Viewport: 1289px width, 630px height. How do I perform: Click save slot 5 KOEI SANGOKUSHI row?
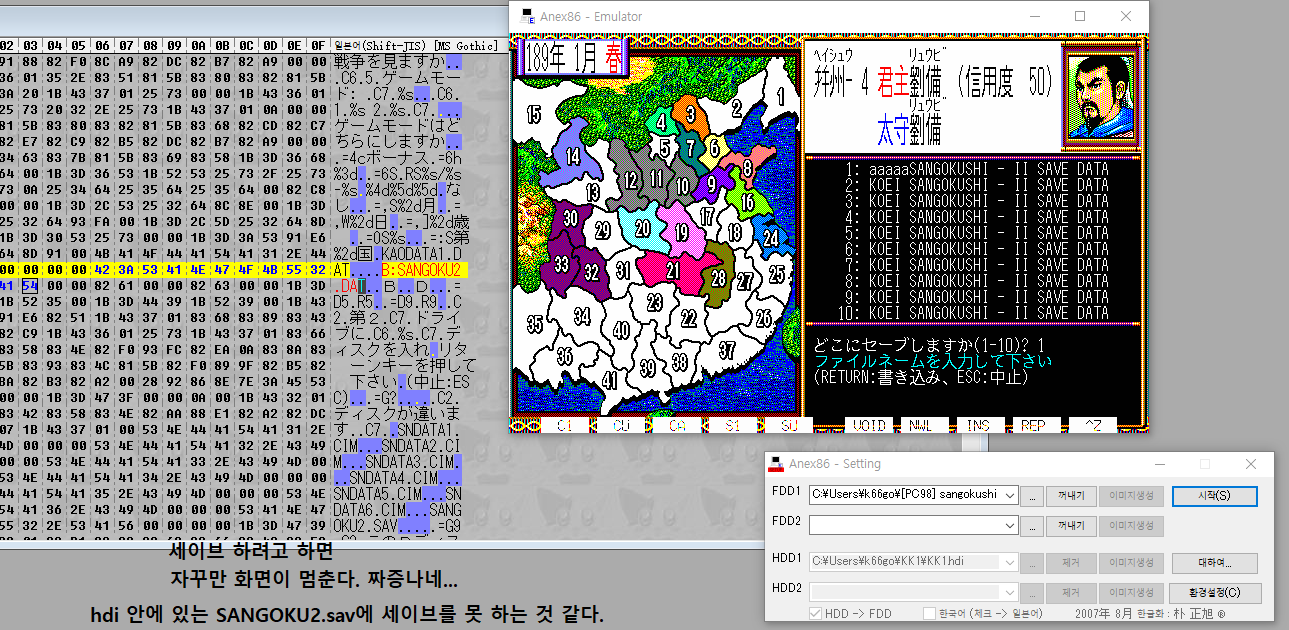[976, 233]
